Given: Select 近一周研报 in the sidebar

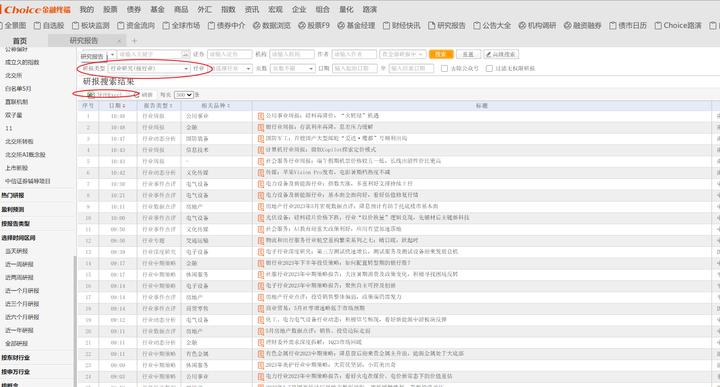Looking at the screenshot, I should coord(19,264).
